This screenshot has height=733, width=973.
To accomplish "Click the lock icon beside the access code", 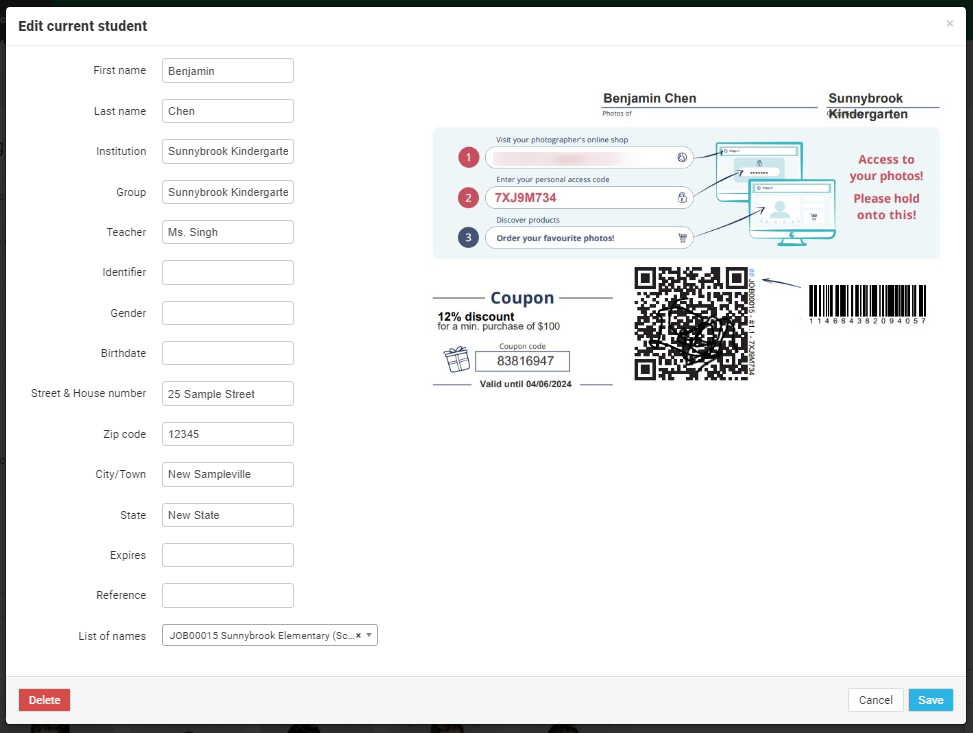I will click(x=682, y=197).
